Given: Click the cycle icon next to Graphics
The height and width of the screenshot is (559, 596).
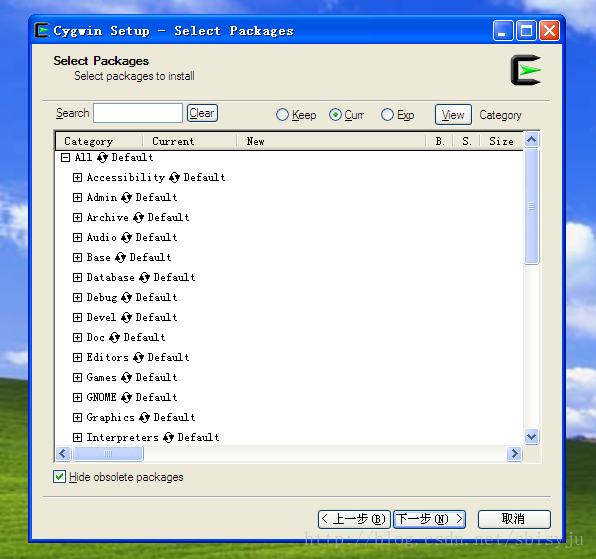Looking at the screenshot, I should coord(144,418).
